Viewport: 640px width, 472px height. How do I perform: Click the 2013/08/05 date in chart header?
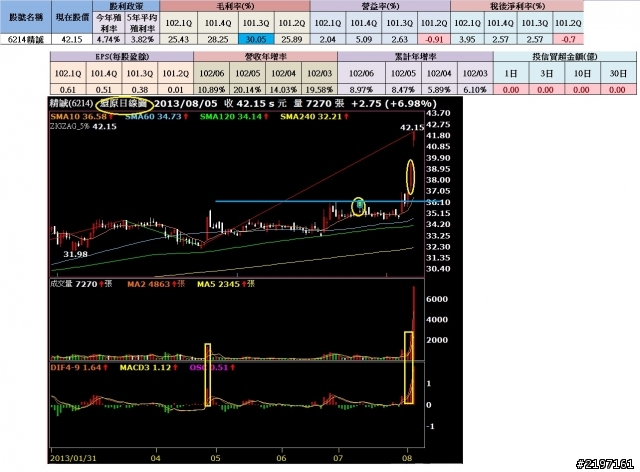(186, 104)
